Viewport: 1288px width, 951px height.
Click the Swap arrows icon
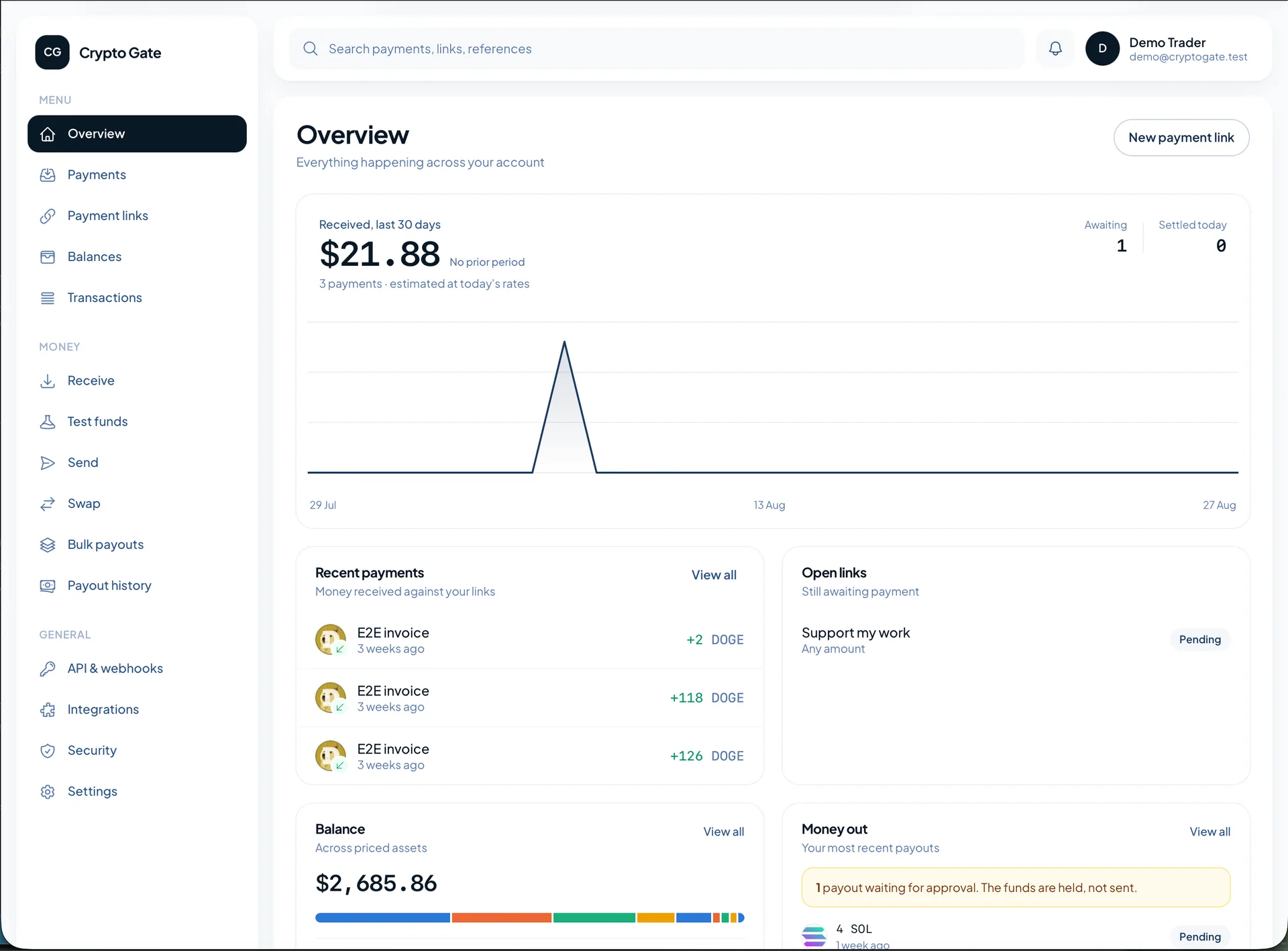coord(48,503)
